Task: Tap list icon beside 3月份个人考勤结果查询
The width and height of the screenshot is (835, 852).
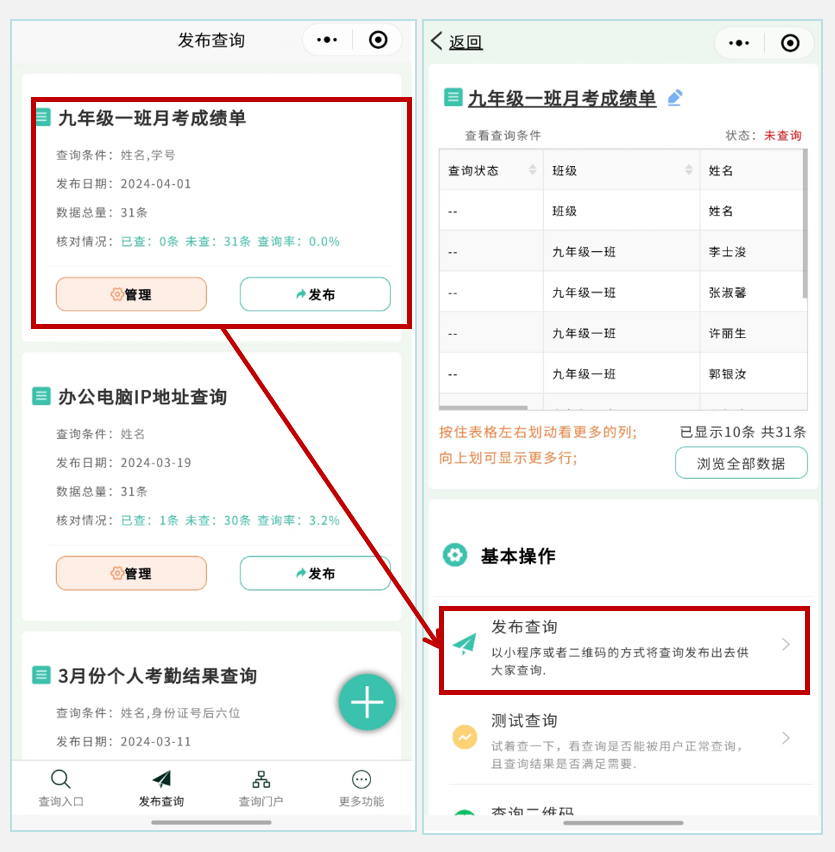Action: pyautogui.click(x=41, y=675)
